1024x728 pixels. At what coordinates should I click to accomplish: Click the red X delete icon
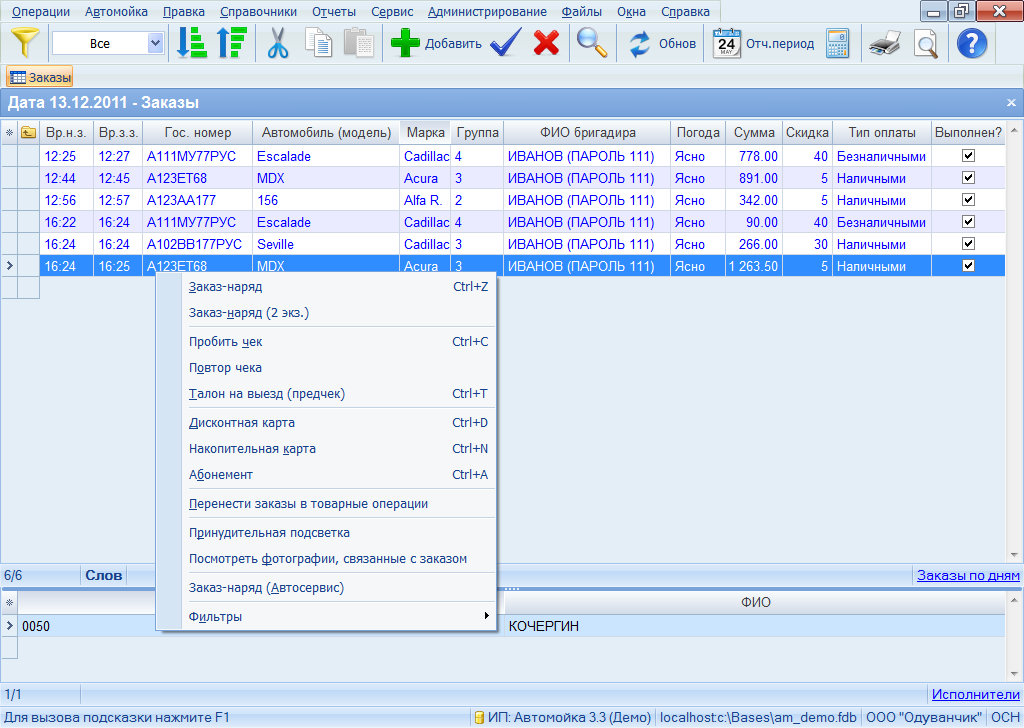click(546, 44)
